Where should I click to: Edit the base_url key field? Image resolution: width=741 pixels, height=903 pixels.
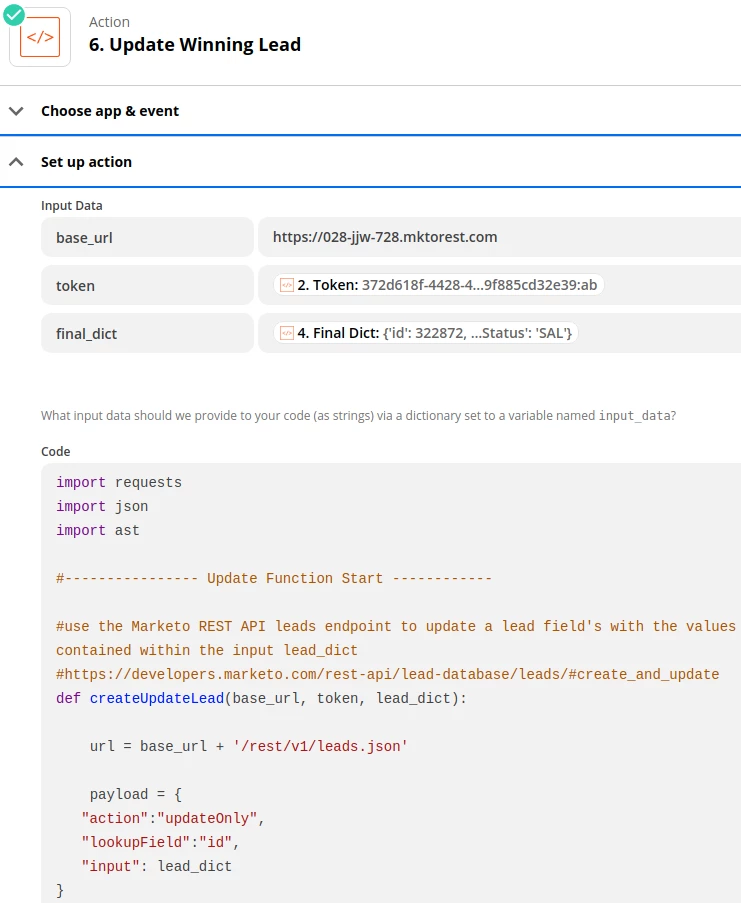[x=147, y=237]
